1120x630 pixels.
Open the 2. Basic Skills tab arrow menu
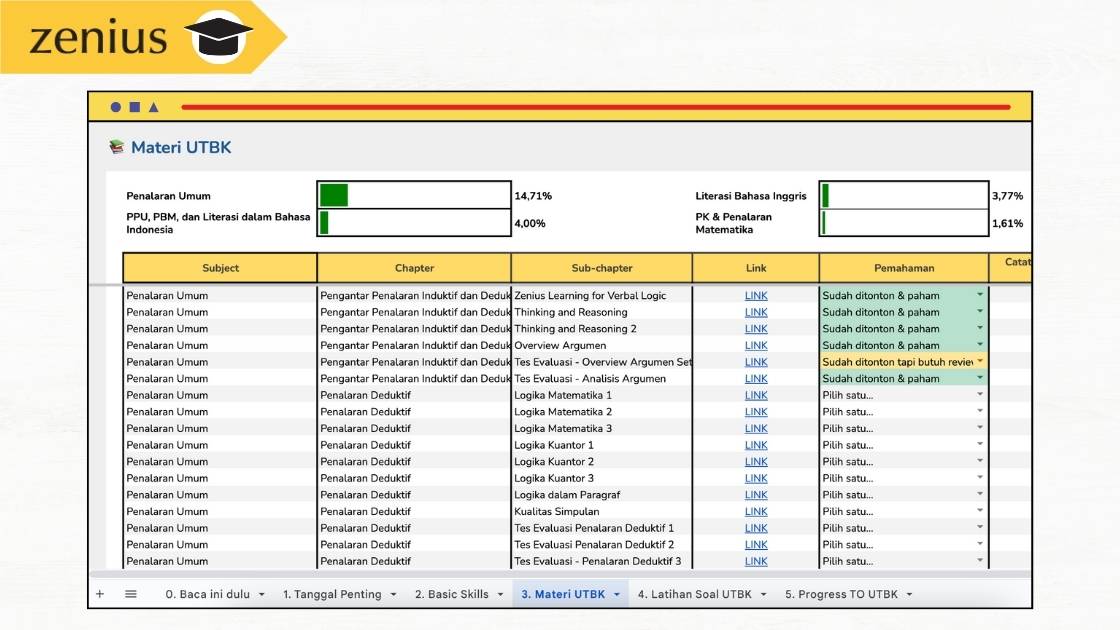click(x=500, y=594)
